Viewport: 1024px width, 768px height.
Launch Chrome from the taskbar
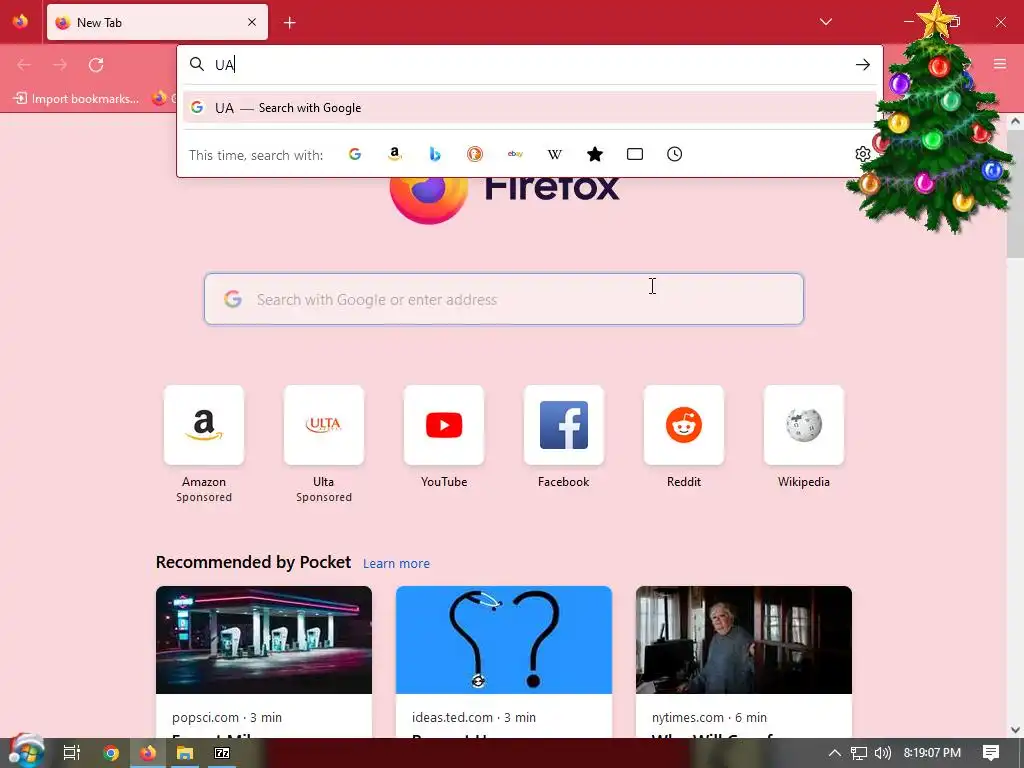111,753
